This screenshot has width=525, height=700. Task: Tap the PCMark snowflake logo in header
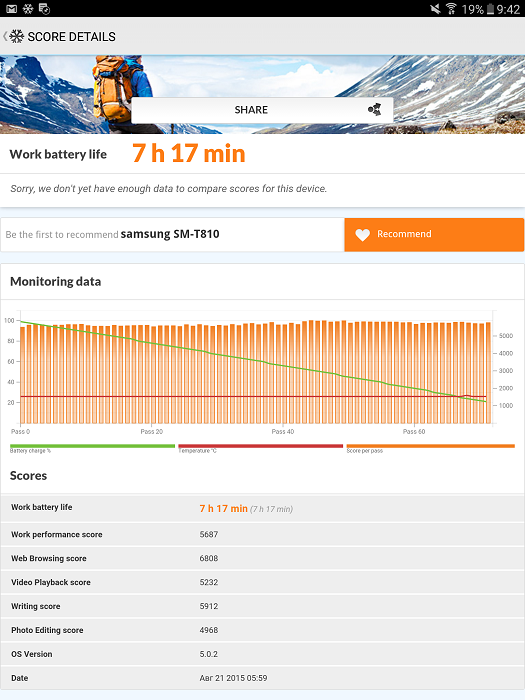point(17,36)
